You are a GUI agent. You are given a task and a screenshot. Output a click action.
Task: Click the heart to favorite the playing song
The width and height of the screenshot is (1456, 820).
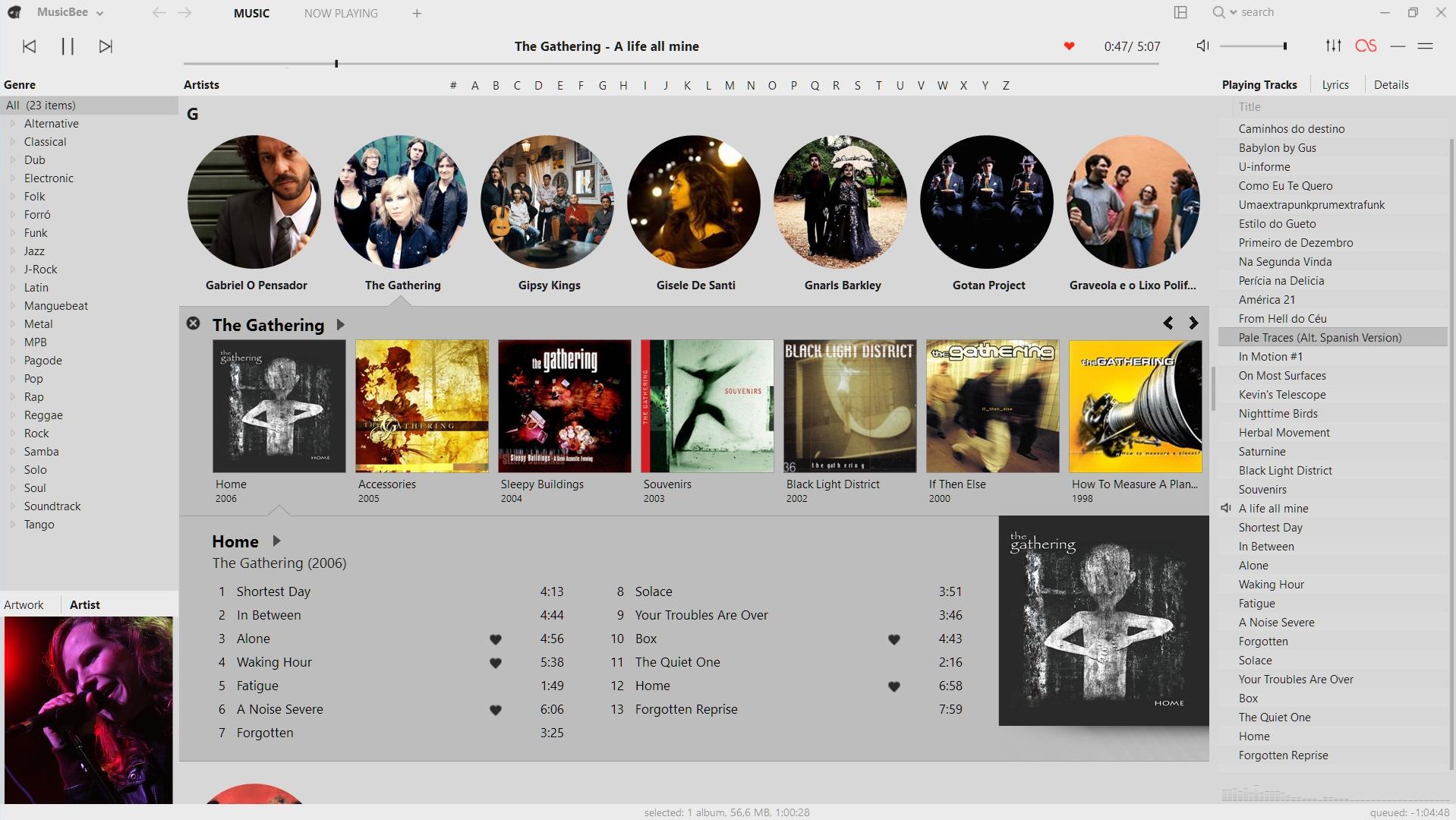pos(1069,46)
